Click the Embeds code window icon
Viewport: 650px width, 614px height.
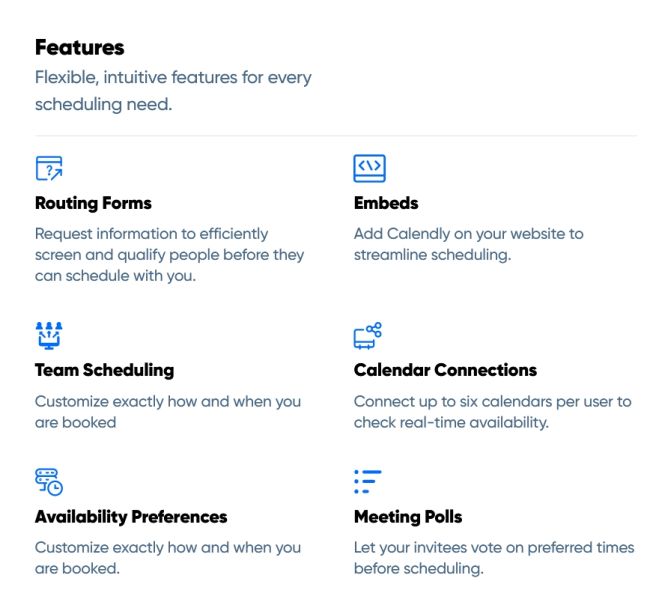tap(369, 168)
